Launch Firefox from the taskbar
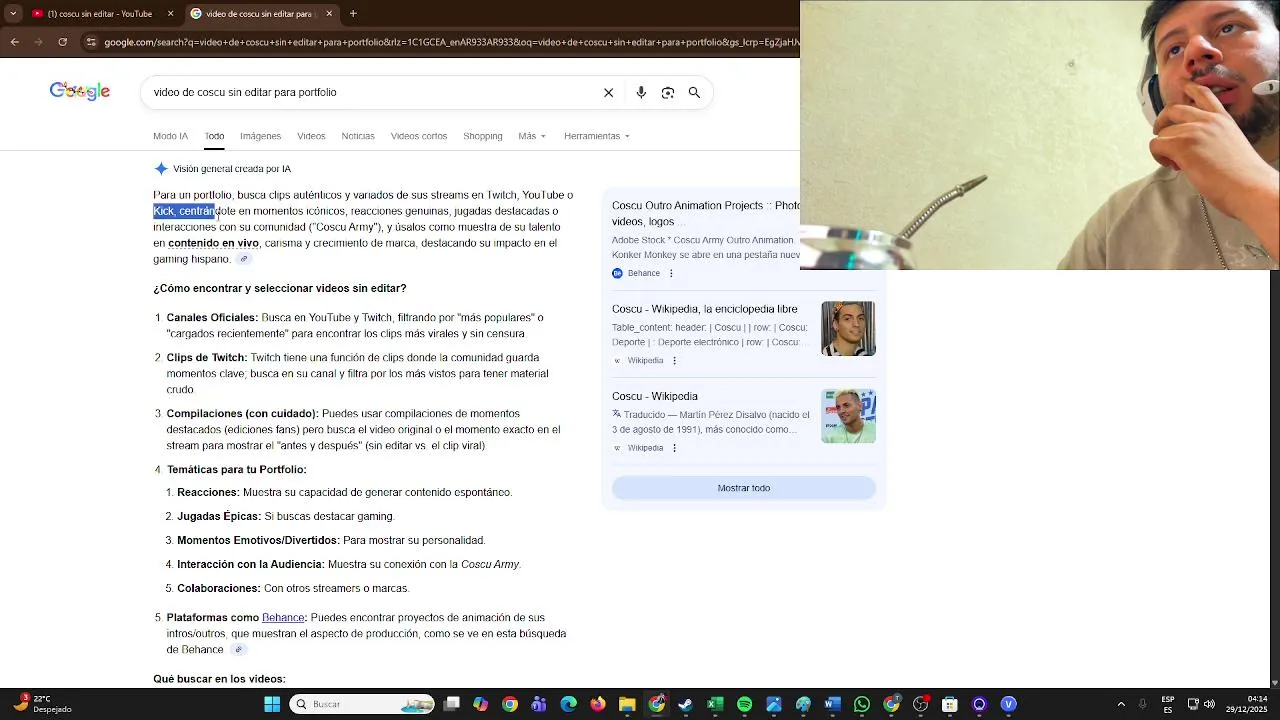Viewport: 1280px width, 720px height. 598,704
